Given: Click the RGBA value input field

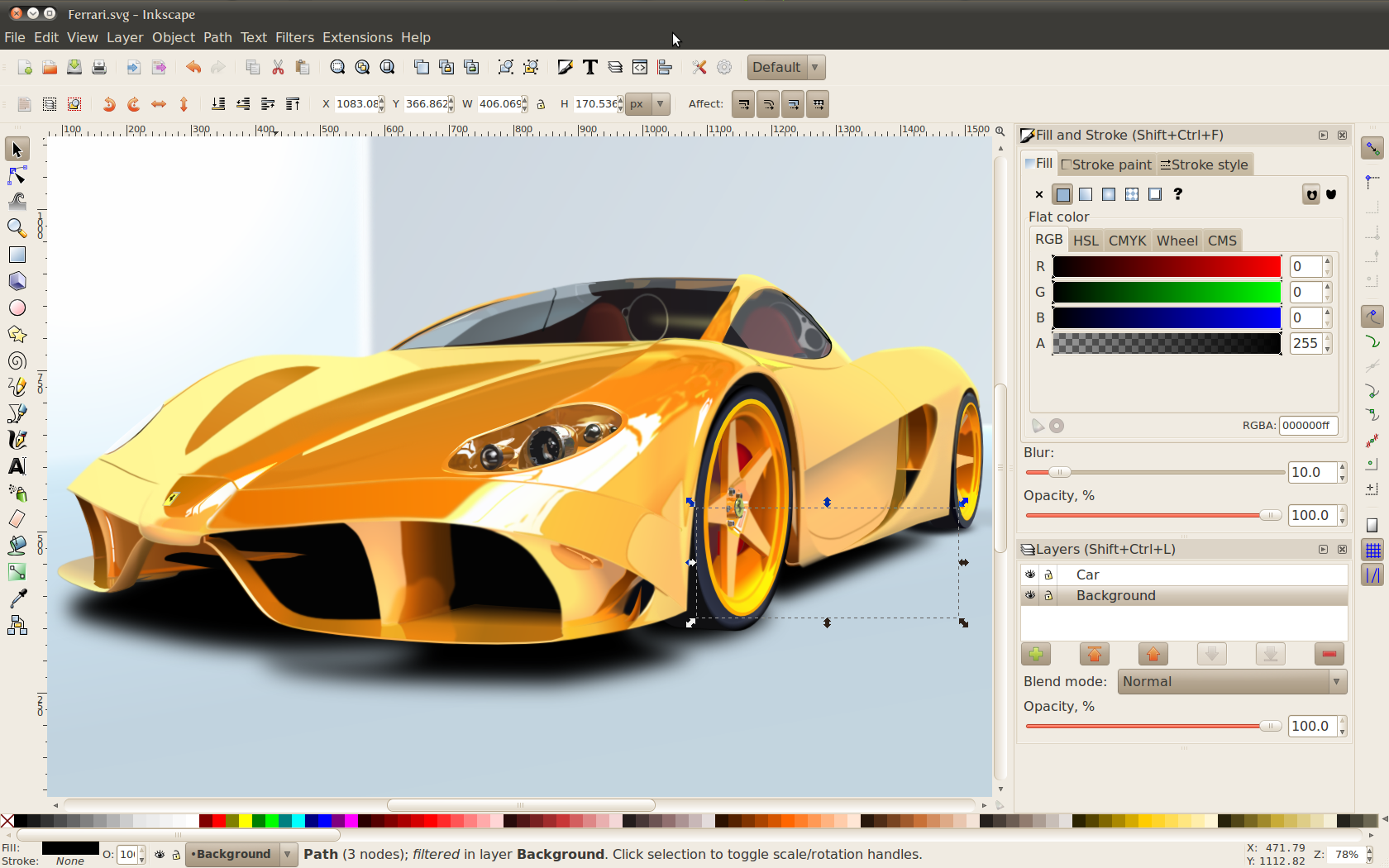Looking at the screenshot, I should click(1308, 425).
